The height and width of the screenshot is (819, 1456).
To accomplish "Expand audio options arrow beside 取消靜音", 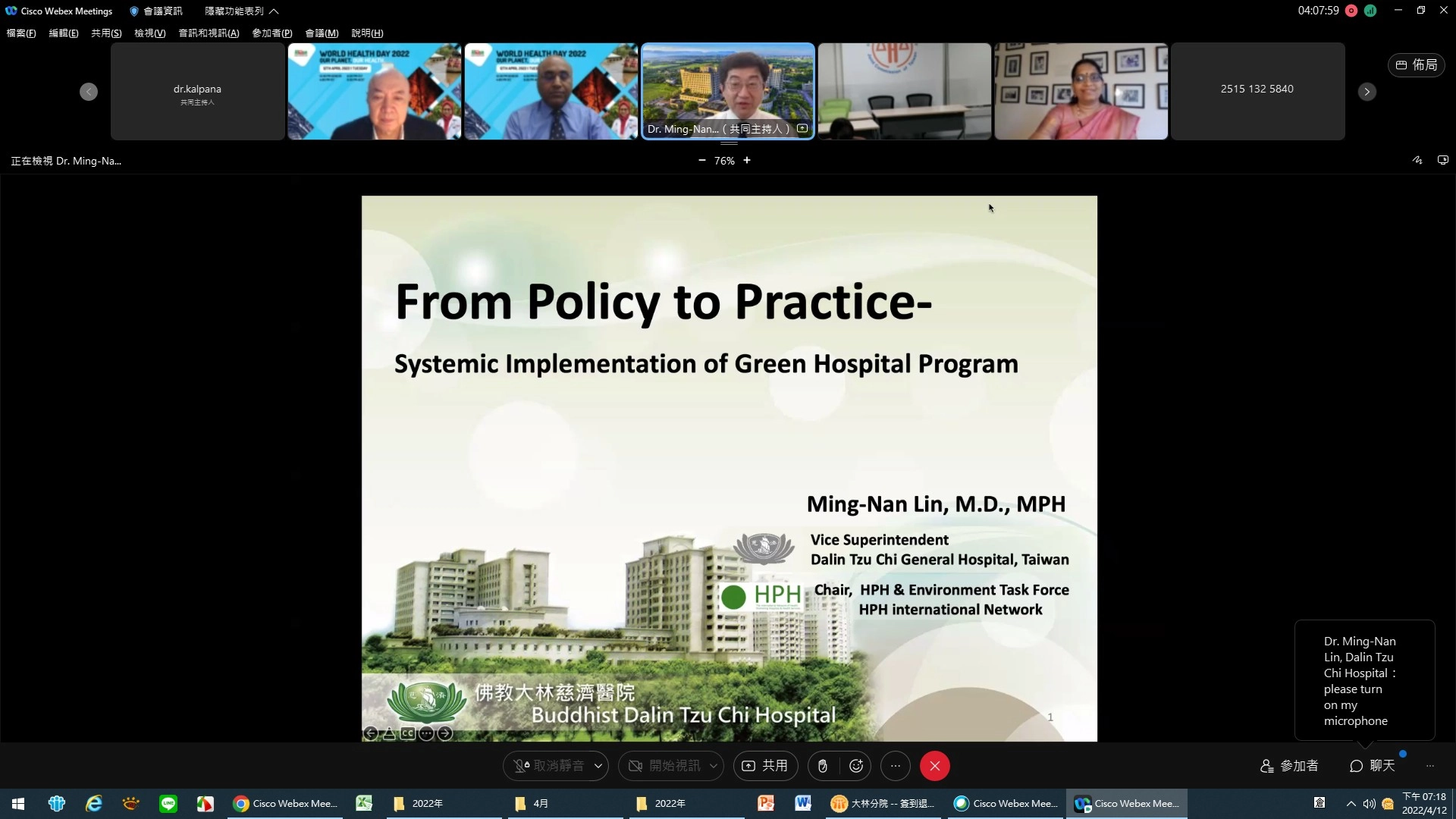I will [x=598, y=766].
